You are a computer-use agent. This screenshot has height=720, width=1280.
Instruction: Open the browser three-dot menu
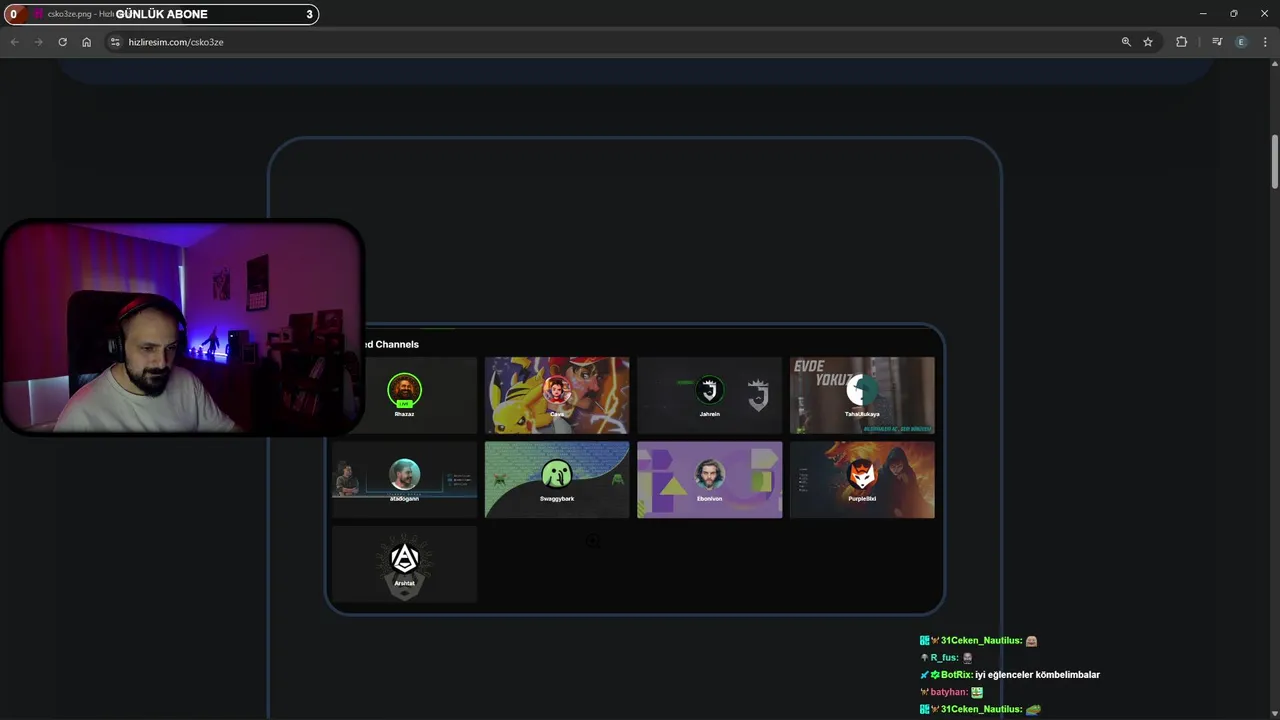point(1265,42)
